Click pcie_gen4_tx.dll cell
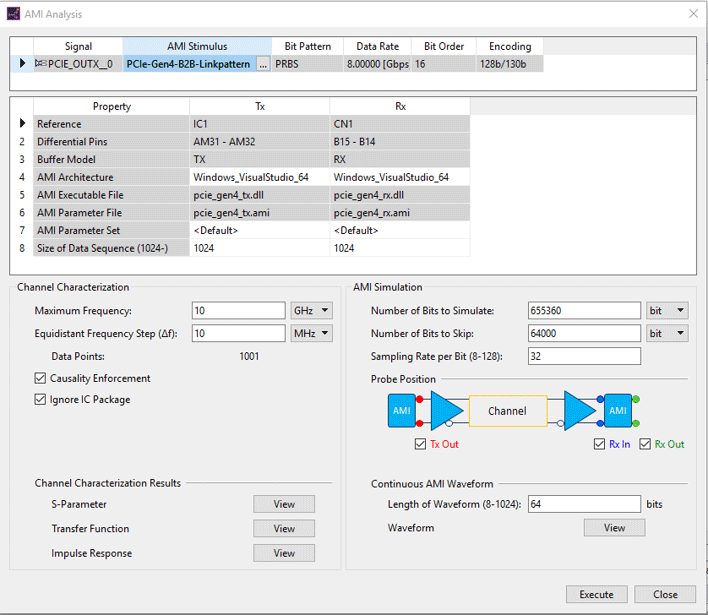 (260, 195)
